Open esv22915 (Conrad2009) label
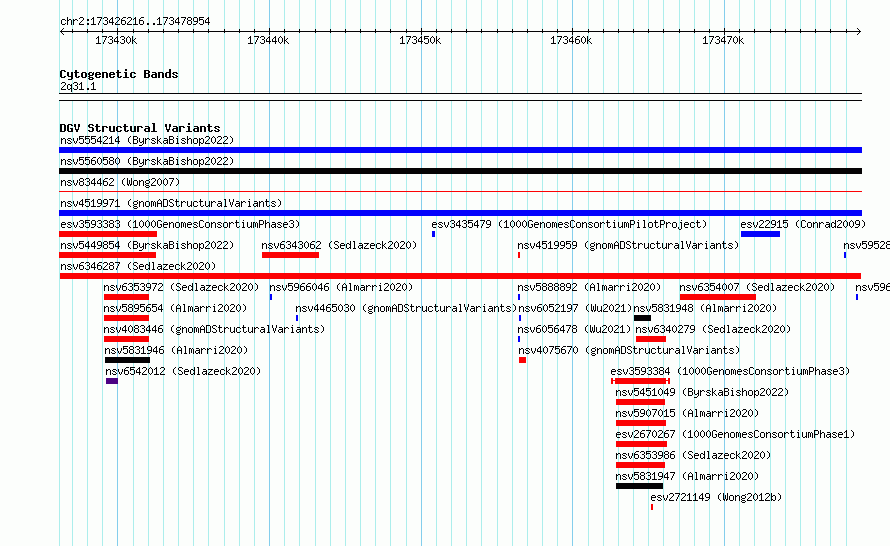Screen dimensions: 890x546 (803, 224)
